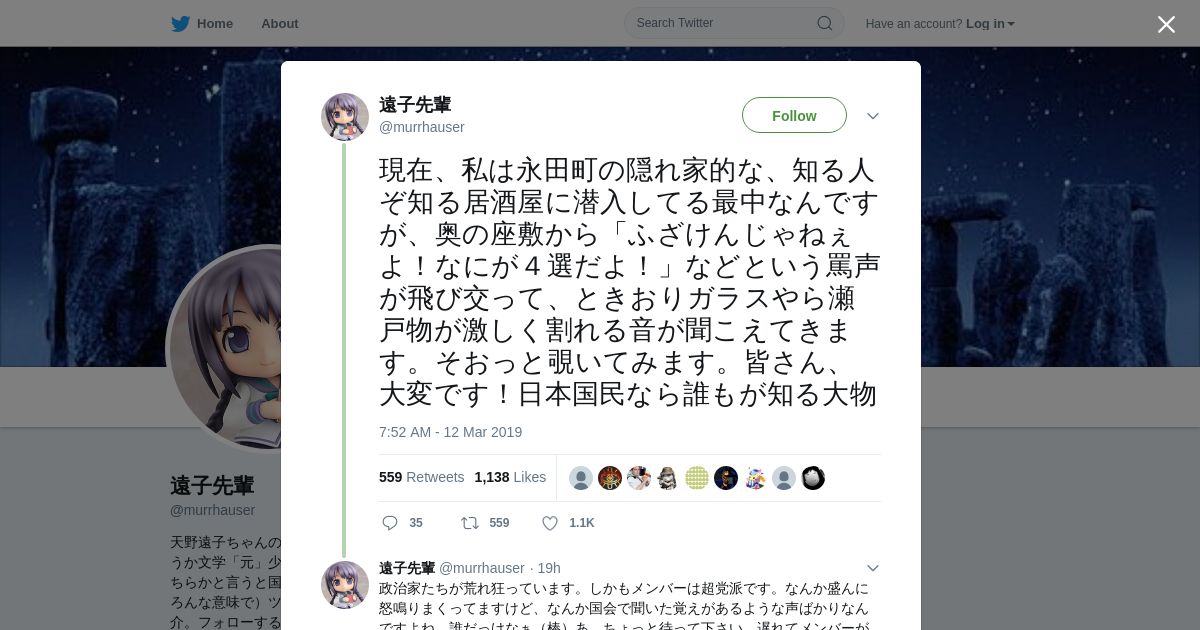
Task: Click the retweet arrows icon
Action: pyautogui.click(x=469, y=523)
